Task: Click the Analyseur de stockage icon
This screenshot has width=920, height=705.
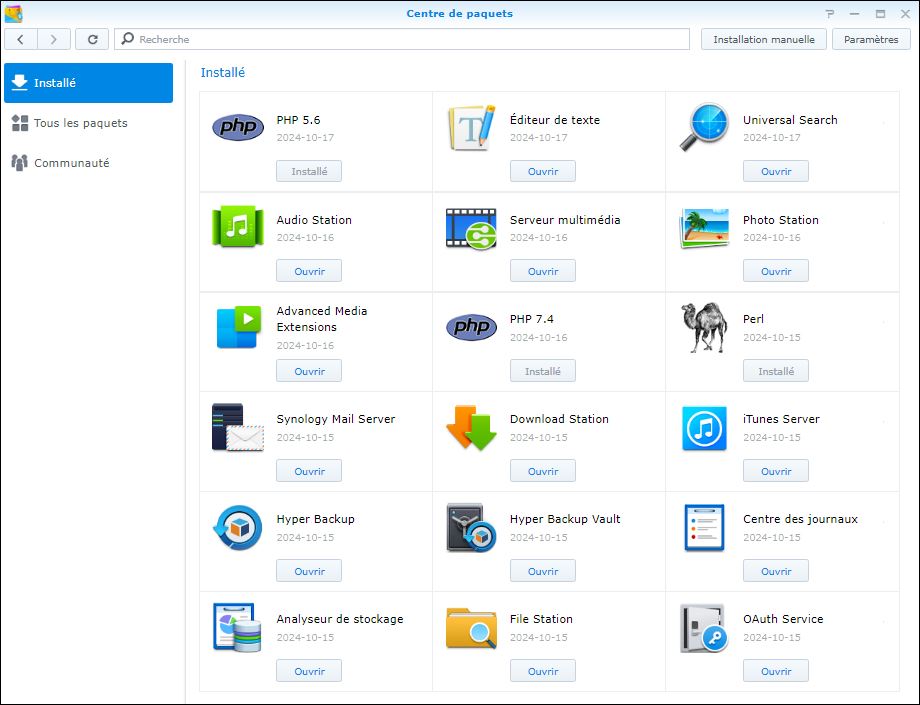Action: (x=238, y=628)
